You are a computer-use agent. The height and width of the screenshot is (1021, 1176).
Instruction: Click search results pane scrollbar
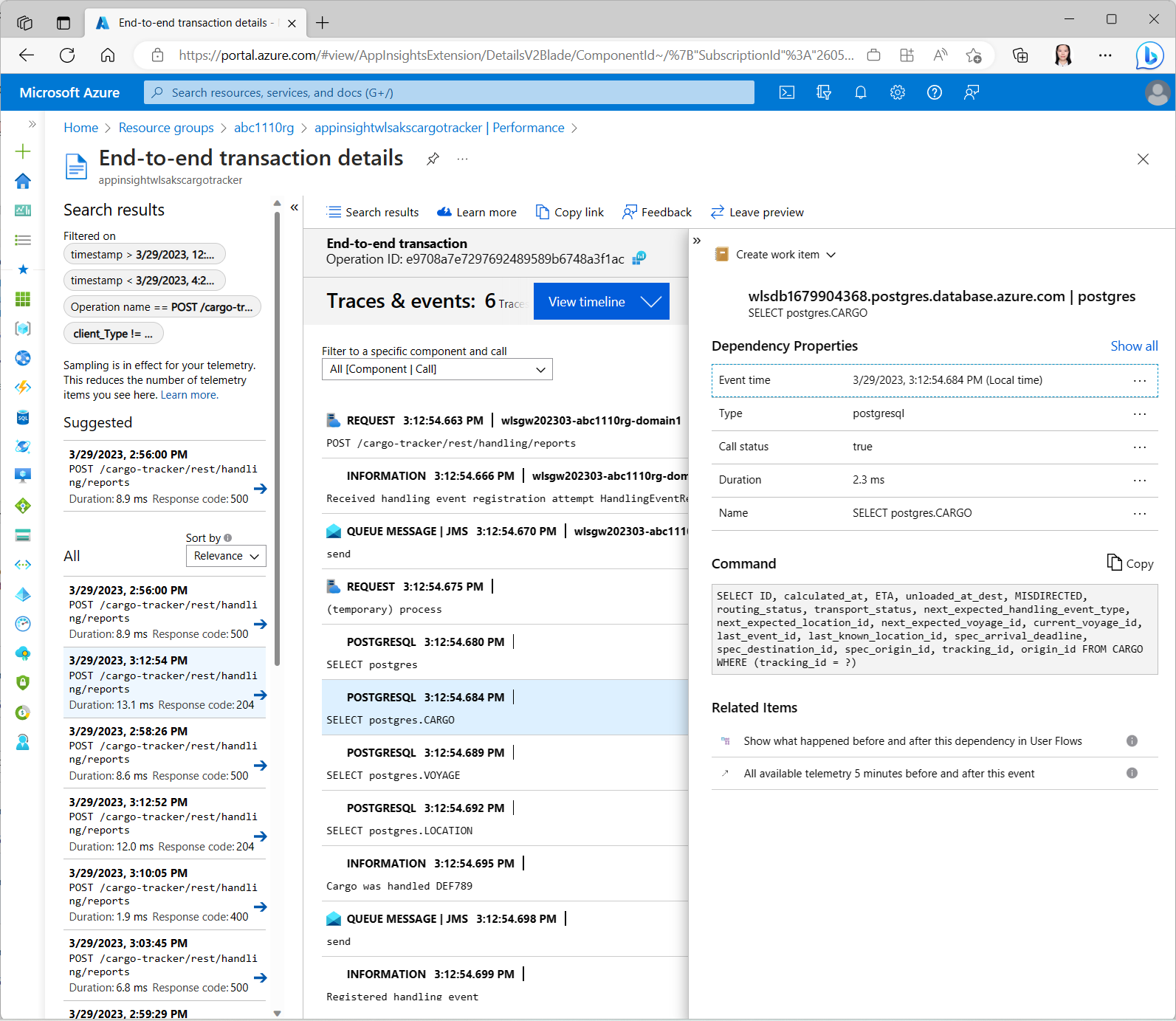pyautogui.click(x=277, y=439)
